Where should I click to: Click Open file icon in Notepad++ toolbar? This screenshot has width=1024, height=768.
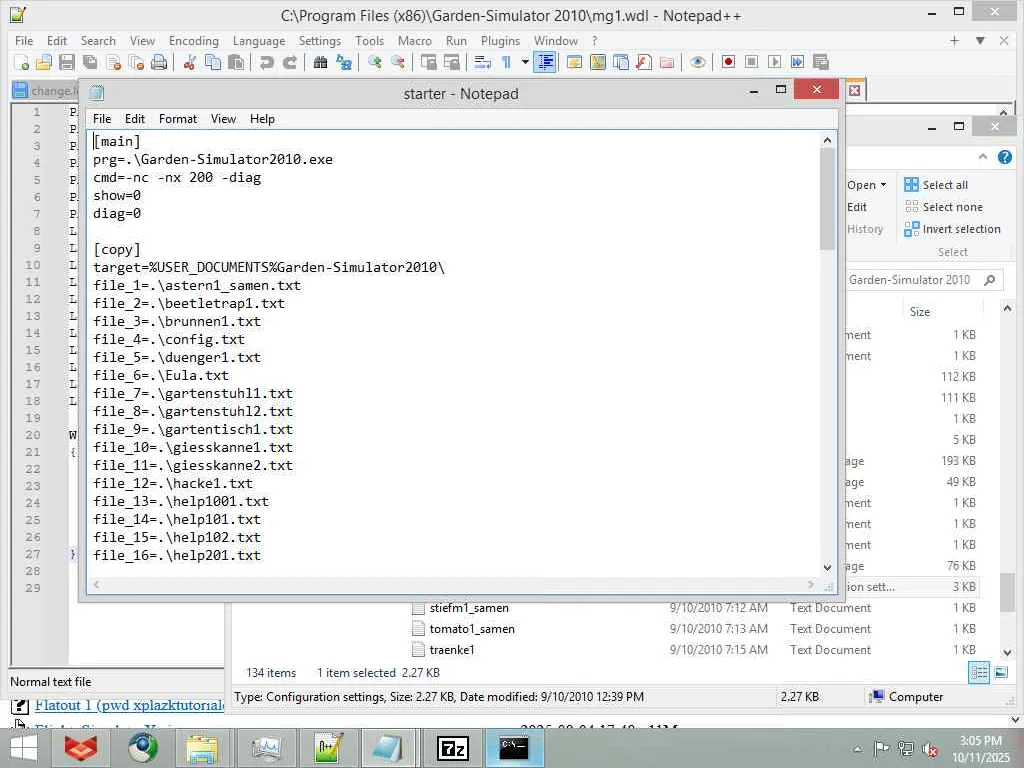pos(44,62)
